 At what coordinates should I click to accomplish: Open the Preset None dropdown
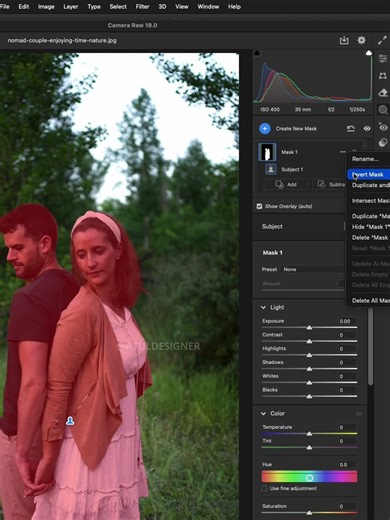(x=313, y=269)
